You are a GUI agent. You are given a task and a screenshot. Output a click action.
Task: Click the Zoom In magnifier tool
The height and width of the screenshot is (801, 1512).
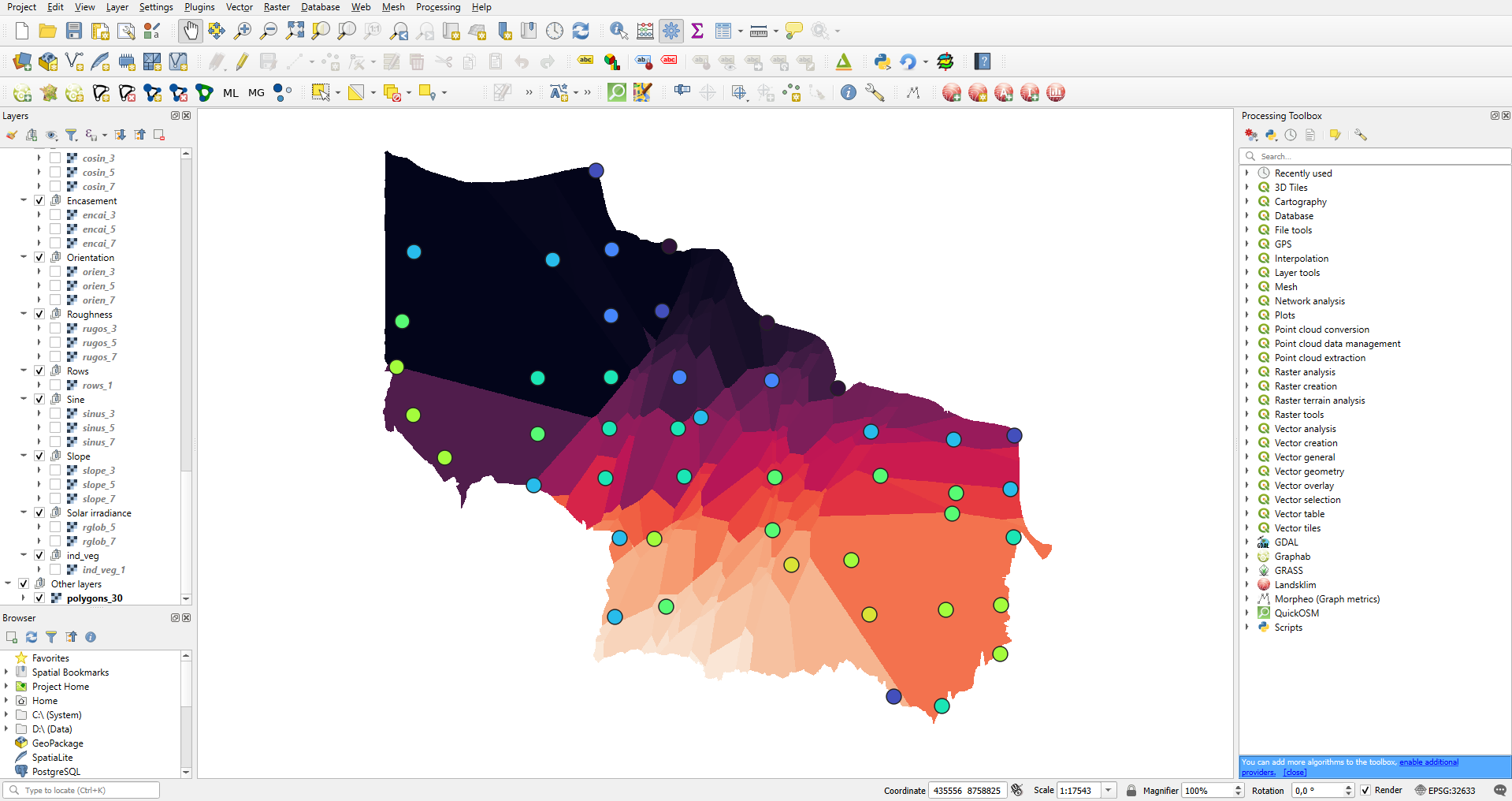[x=243, y=31]
